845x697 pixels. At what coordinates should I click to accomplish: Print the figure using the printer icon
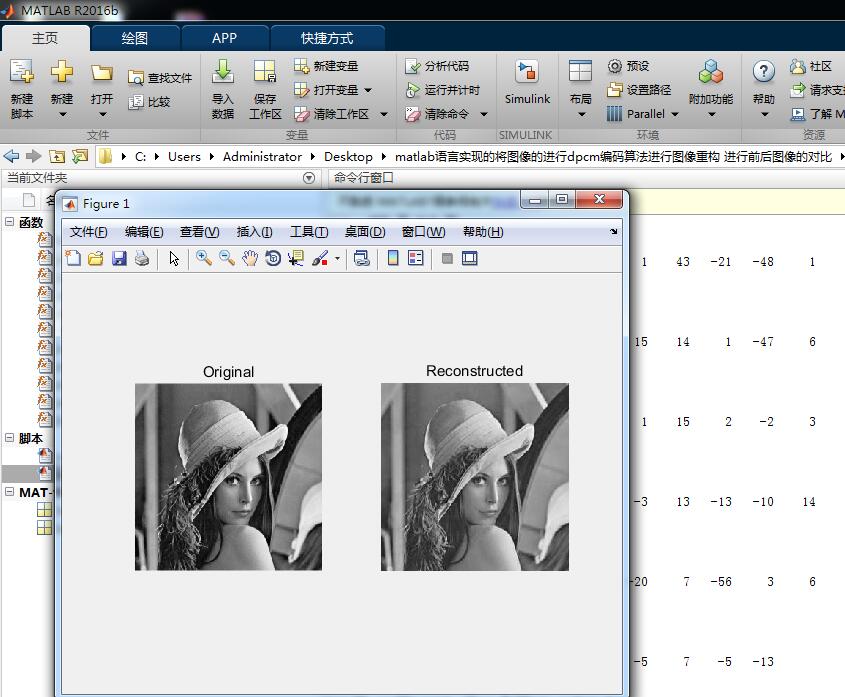pyautogui.click(x=142, y=258)
